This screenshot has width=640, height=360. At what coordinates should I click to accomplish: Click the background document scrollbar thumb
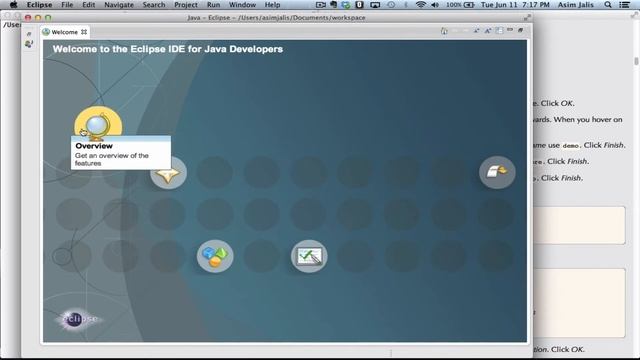636,61
